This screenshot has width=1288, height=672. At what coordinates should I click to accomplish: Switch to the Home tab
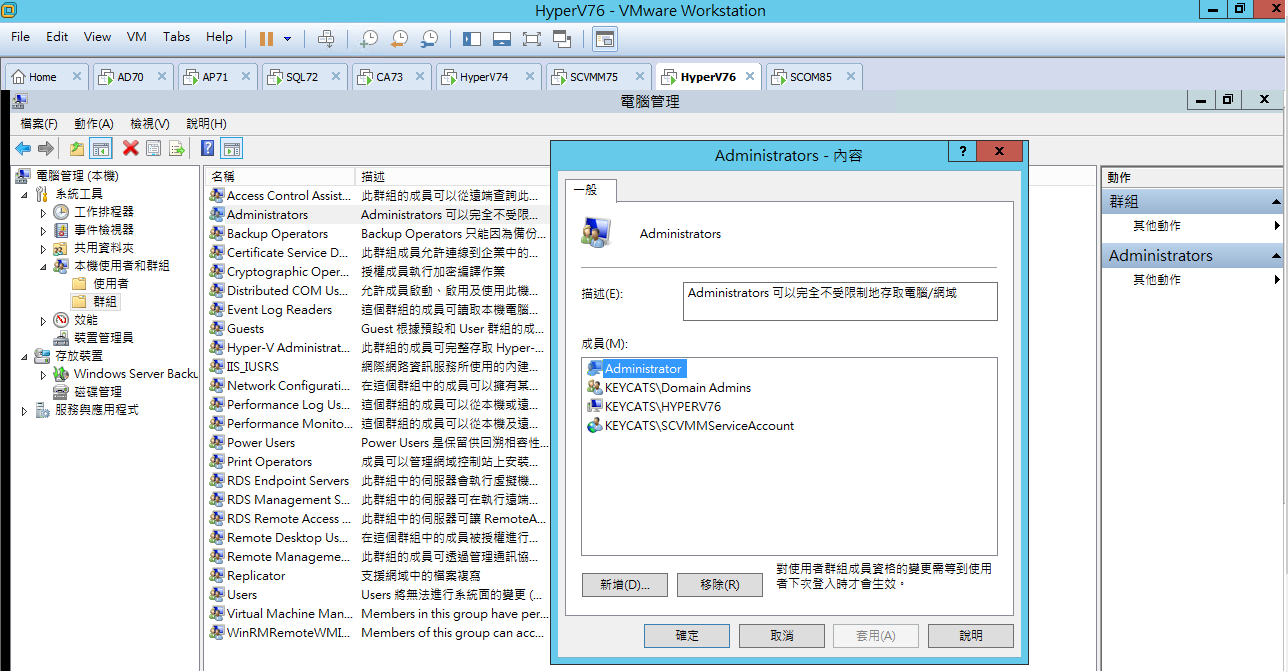pos(46,77)
